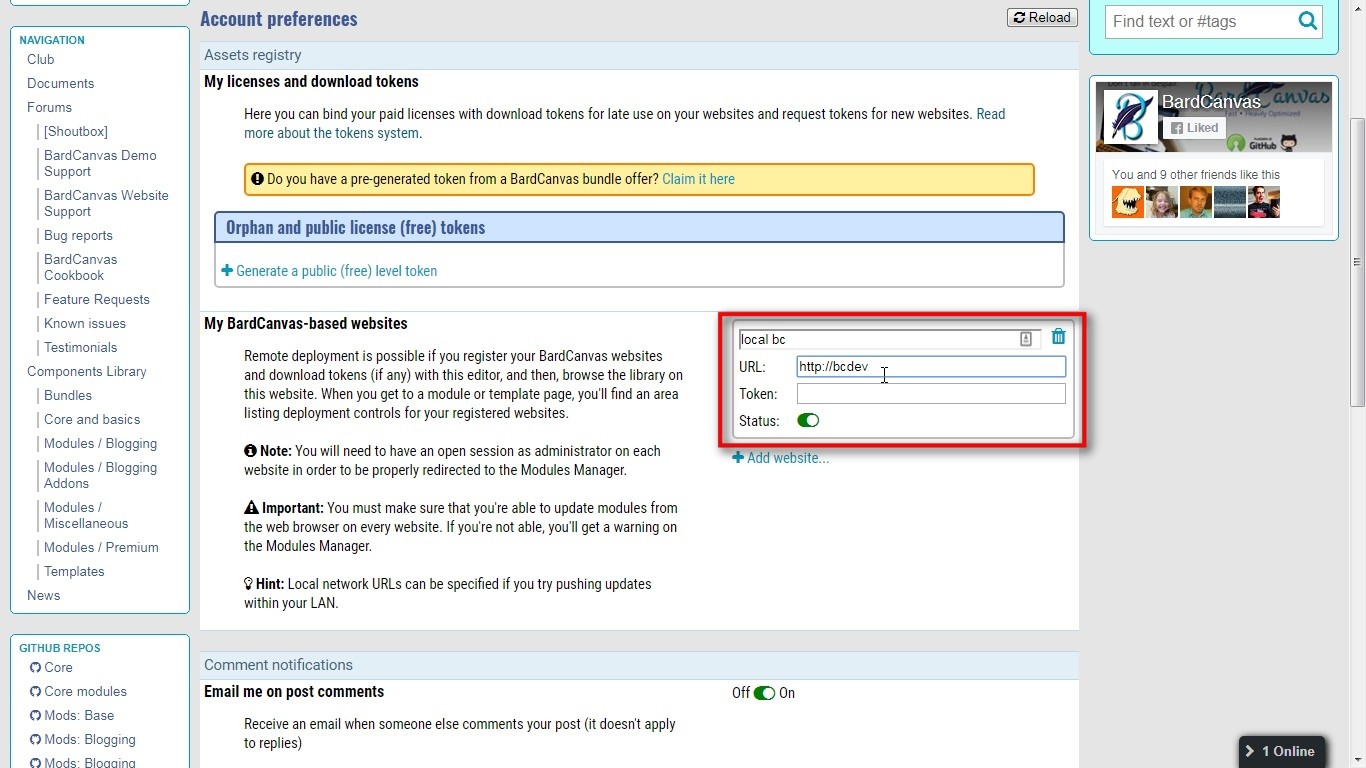
Task: Open Forums in navigation
Action: [x=49, y=107]
